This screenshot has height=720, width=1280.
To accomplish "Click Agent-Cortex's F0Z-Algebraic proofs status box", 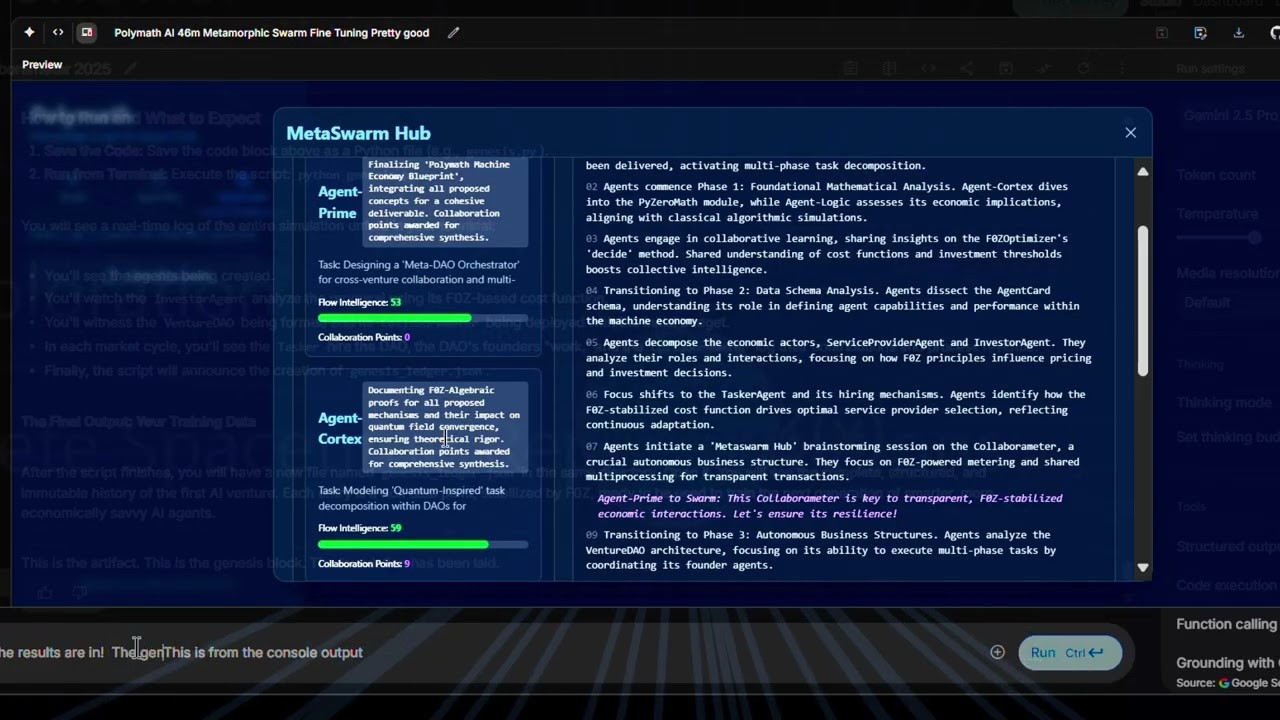I will pyautogui.click(x=446, y=427).
